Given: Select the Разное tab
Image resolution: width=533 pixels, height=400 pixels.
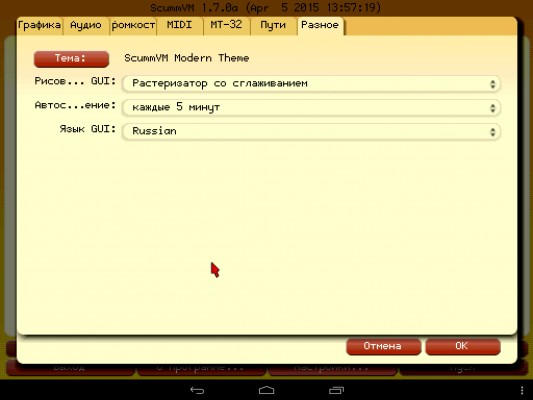Looking at the screenshot, I should [x=321, y=26].
